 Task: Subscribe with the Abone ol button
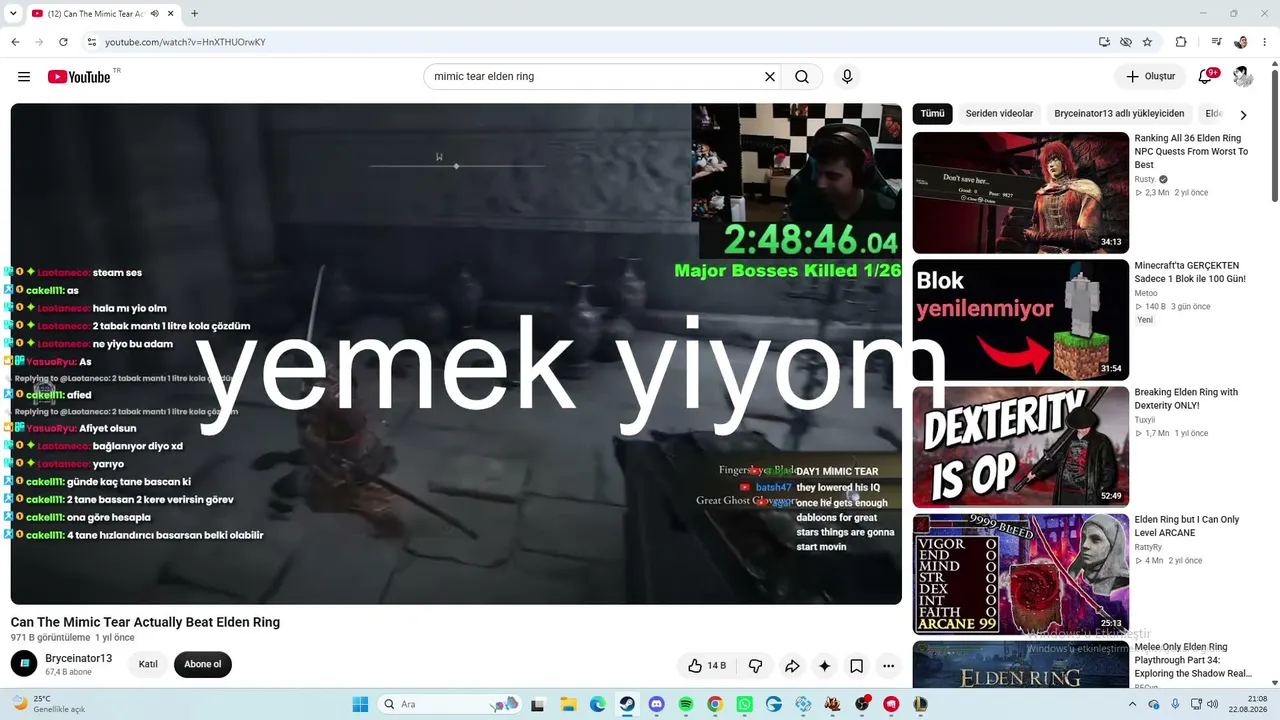[x=202, y=665]
